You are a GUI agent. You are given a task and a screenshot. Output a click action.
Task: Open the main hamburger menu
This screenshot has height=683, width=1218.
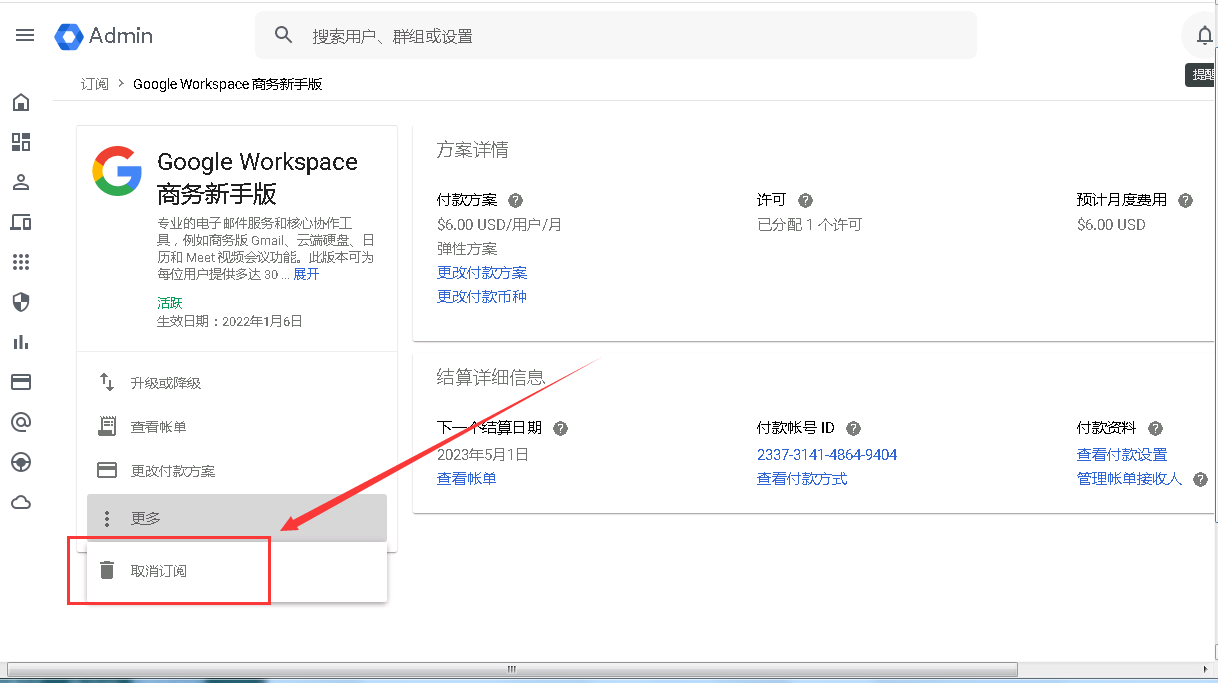(25, 35)
